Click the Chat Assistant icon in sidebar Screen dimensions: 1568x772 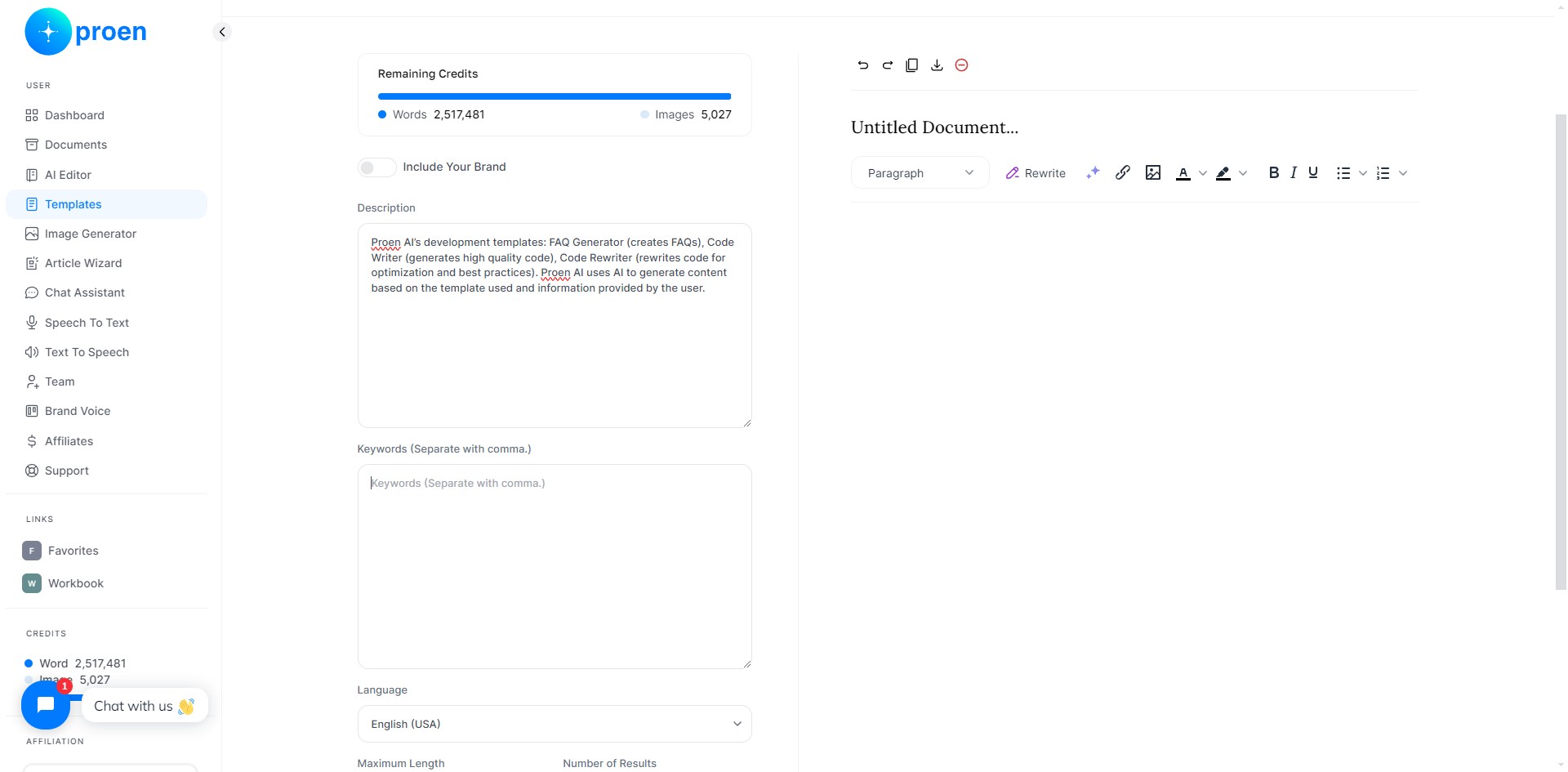(32, 292)
